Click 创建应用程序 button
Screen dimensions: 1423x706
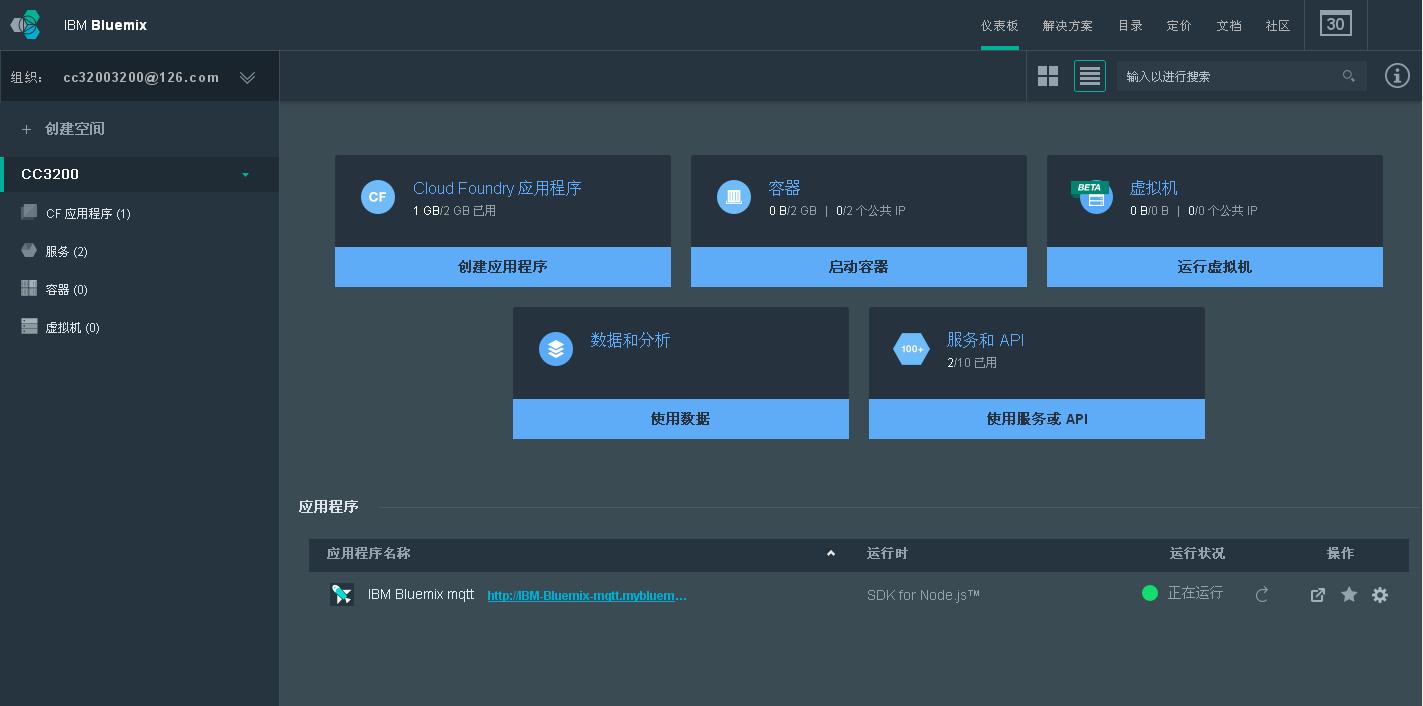(x=503, y=267)
